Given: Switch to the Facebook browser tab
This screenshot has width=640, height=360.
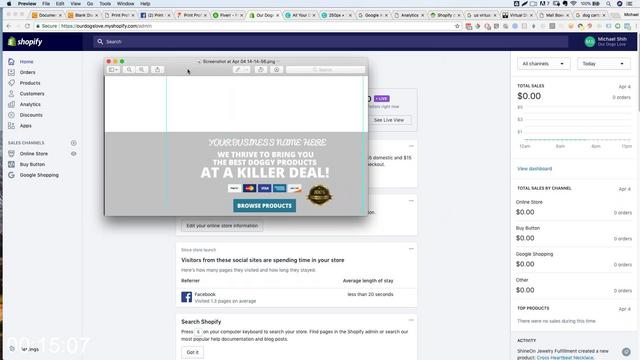Looking at the screenshot, I should click(x=155, y=15).
